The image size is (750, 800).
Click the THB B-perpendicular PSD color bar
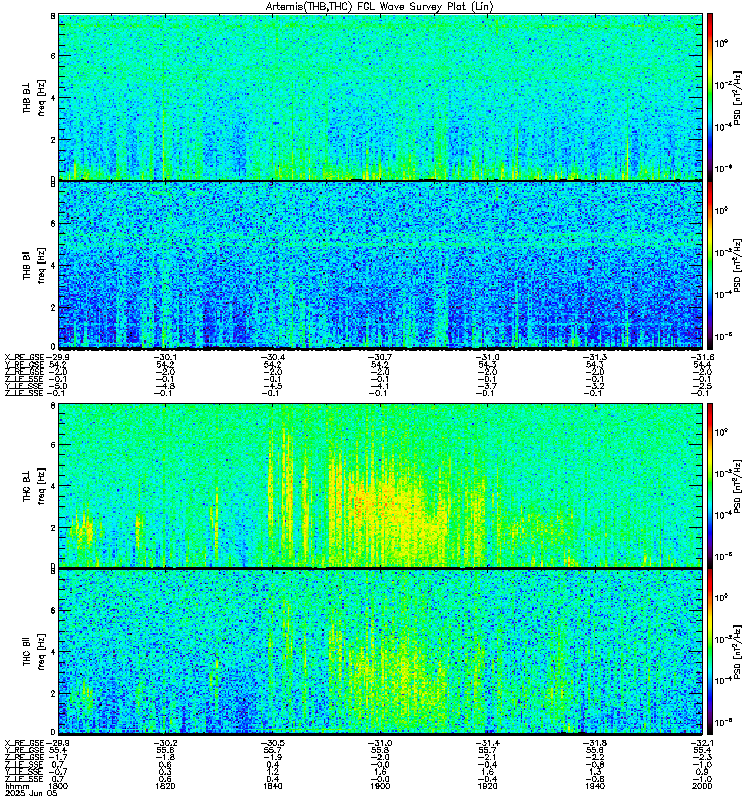710,97
